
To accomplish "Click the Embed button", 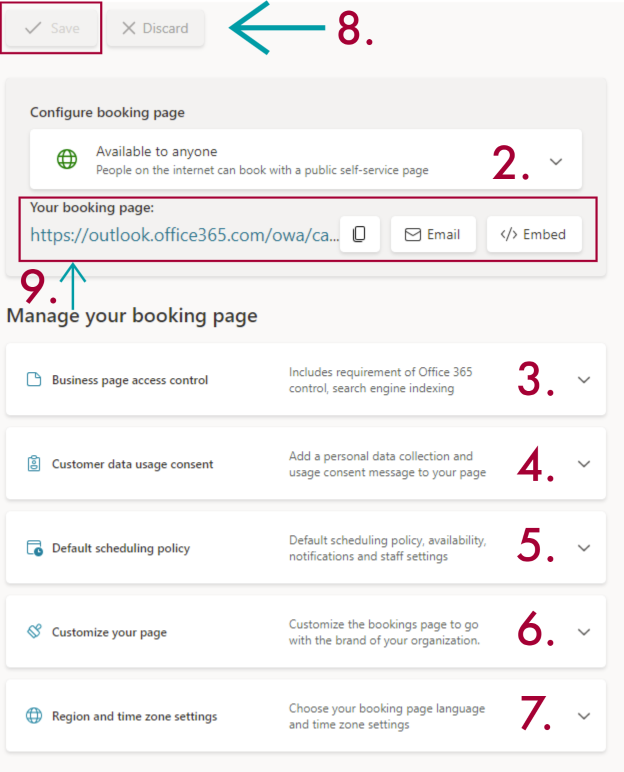I will (534, 234).
